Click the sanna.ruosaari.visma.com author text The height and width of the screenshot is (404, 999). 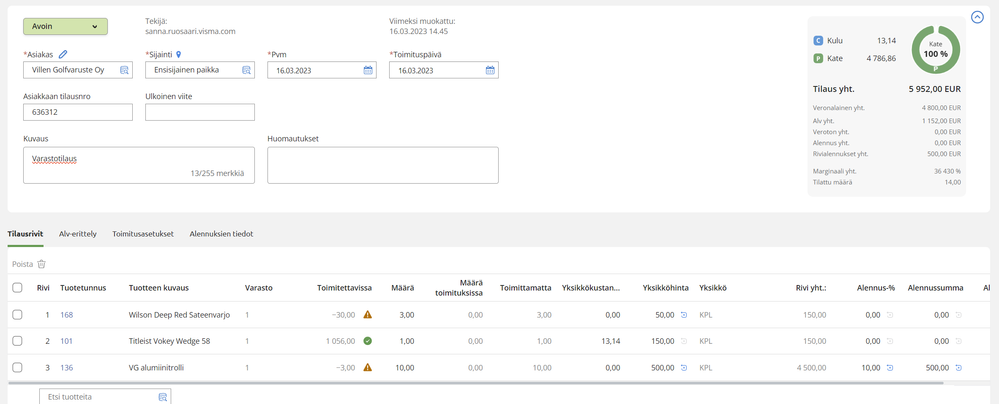(191, 31)
